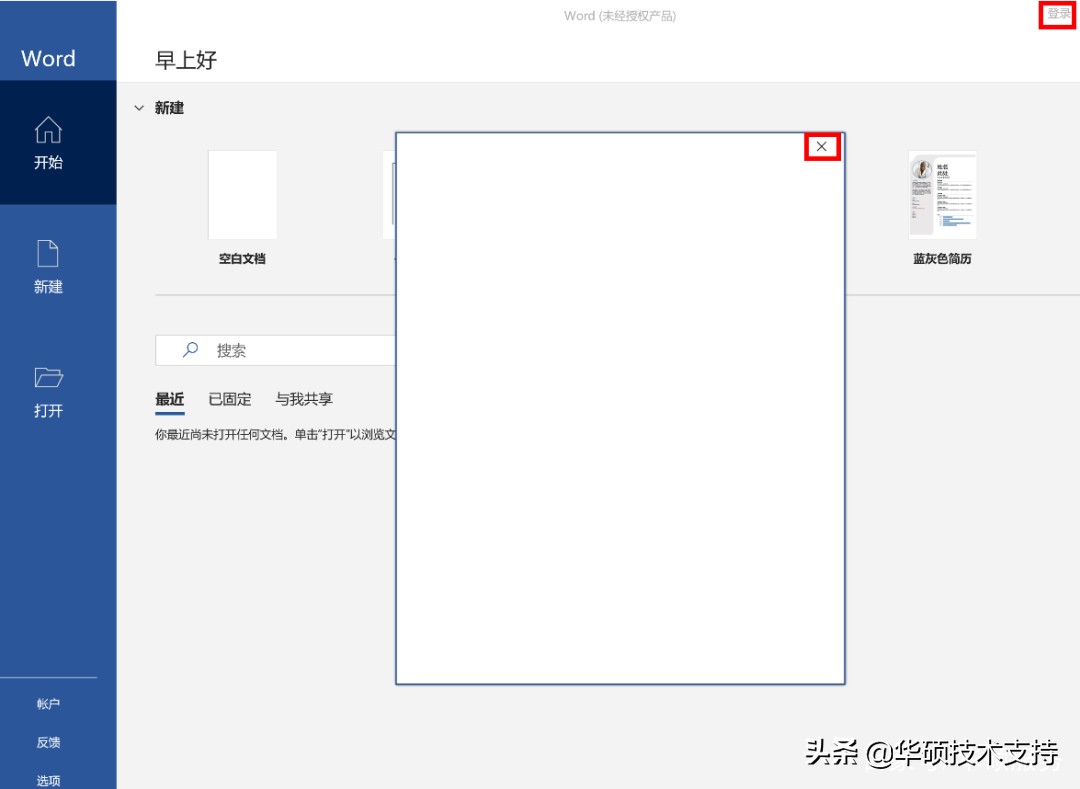
Task: Collapse the 新建 section chevron
Action: pyautogui.click(x=139, y=108)
